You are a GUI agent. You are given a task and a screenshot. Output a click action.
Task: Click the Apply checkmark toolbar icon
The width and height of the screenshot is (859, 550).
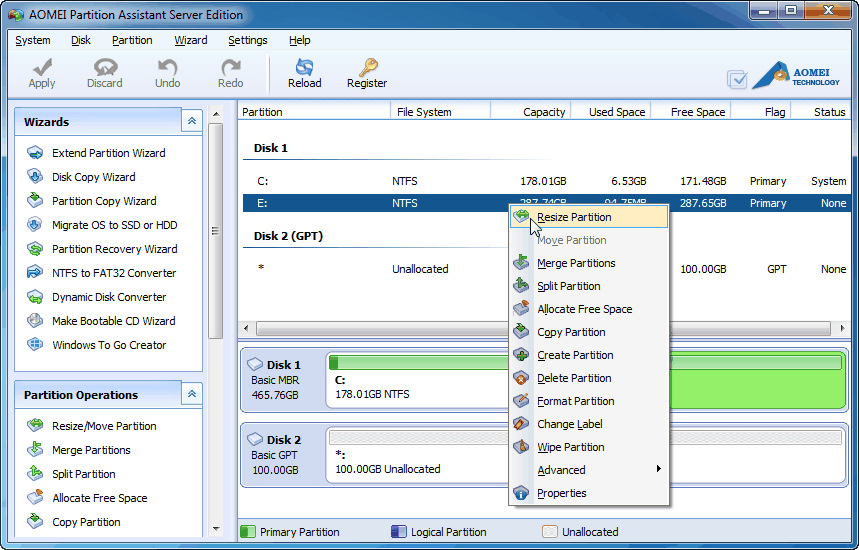(x=42, y=68)
